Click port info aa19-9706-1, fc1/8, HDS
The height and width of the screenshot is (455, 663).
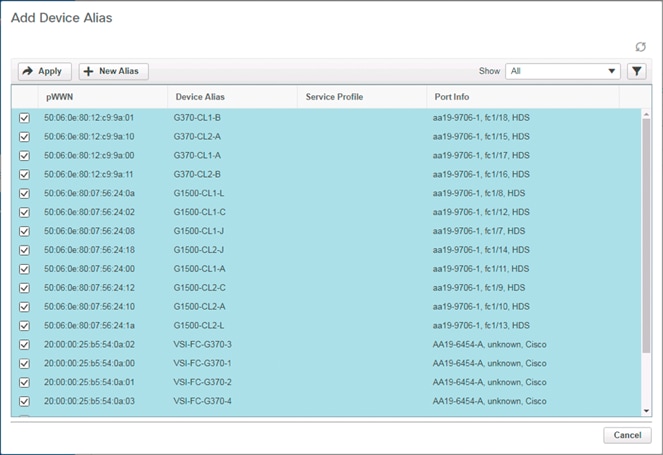pyautogui.click(x=479, y=193)
